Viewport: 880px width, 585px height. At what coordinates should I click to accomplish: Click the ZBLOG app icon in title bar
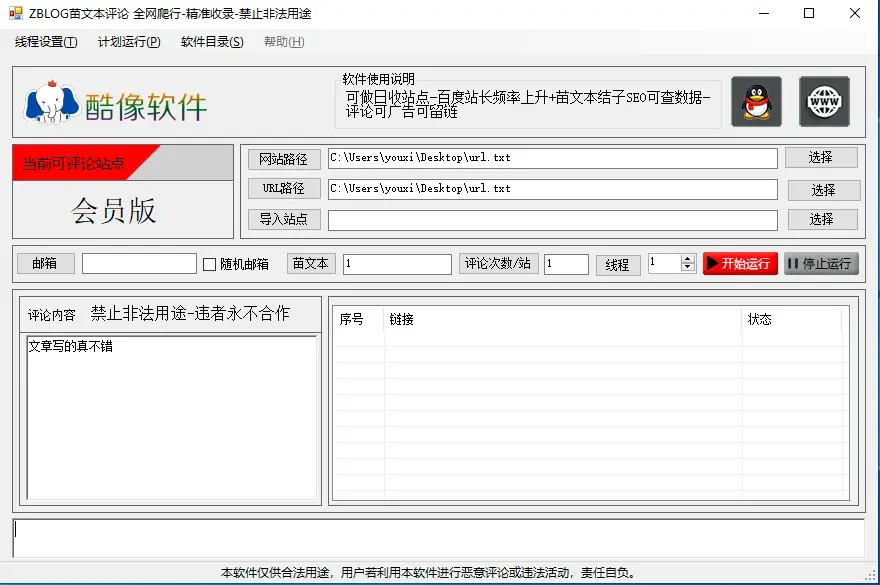click(16, 13)
